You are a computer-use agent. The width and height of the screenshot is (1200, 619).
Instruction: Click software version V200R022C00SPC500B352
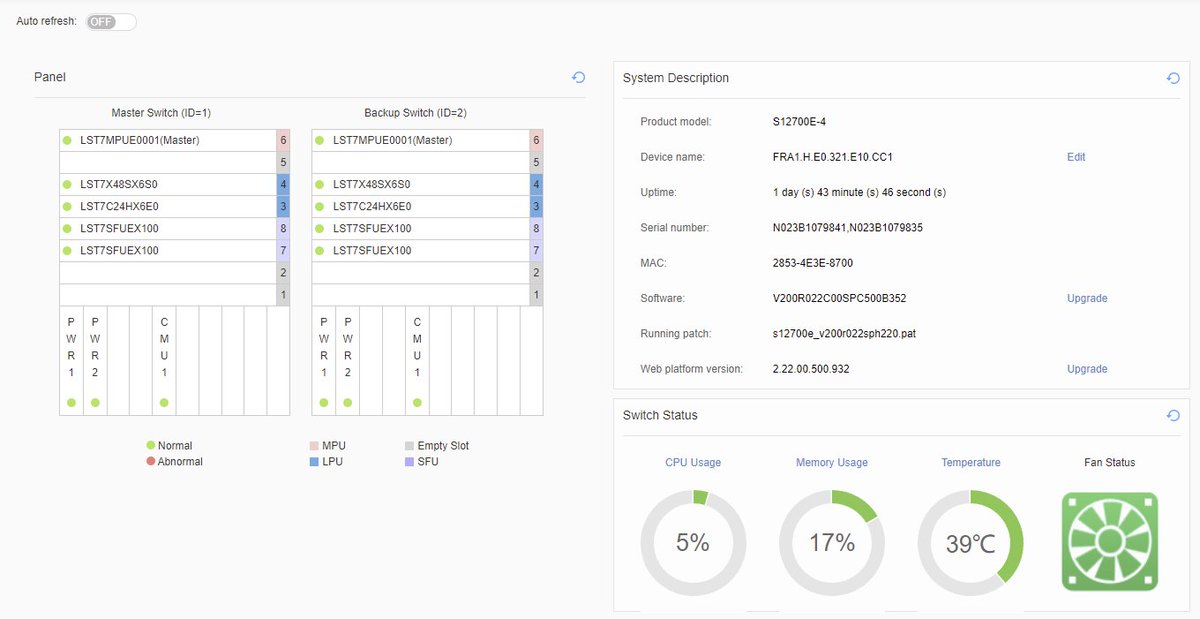840,298
